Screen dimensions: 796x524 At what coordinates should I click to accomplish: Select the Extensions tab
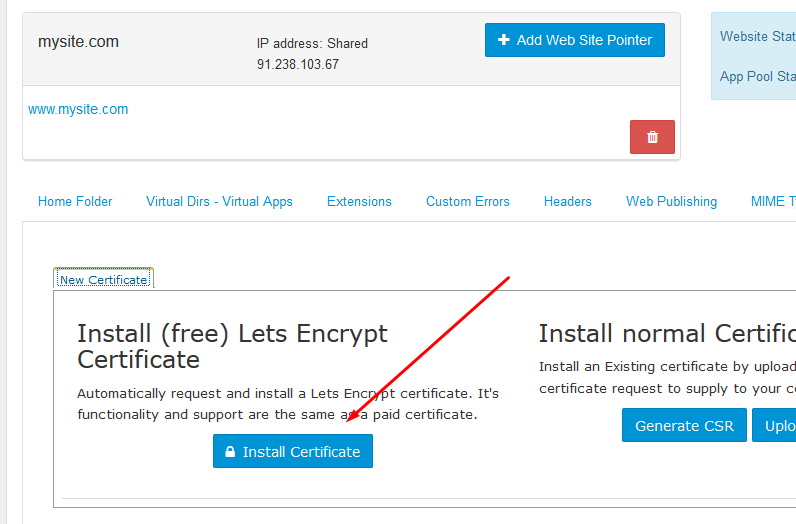tap(359, 202)
